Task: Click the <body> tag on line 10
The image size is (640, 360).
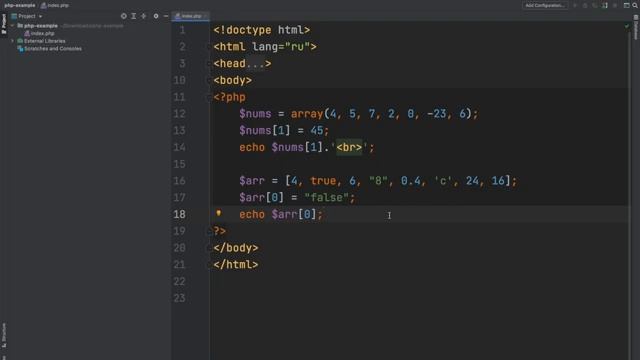Action: pos(233,80)
